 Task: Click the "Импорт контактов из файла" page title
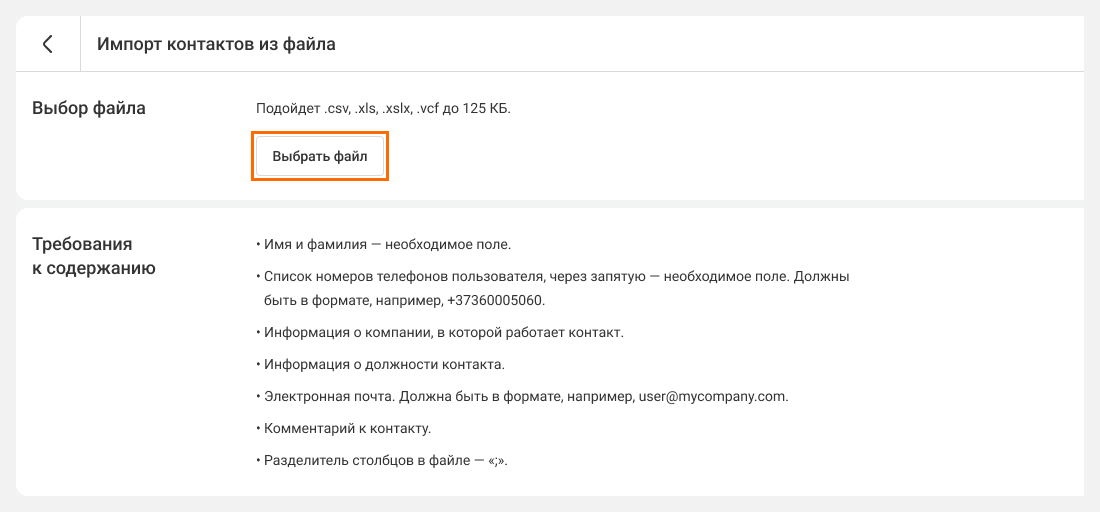(x=216, y=44)
